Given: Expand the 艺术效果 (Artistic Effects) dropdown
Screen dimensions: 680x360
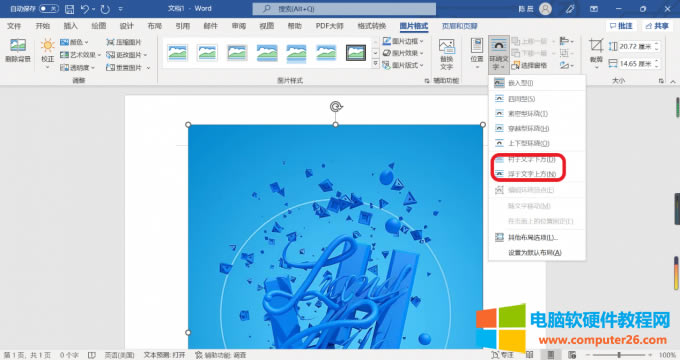Looking at the screenshot, I should click(80, 55).
